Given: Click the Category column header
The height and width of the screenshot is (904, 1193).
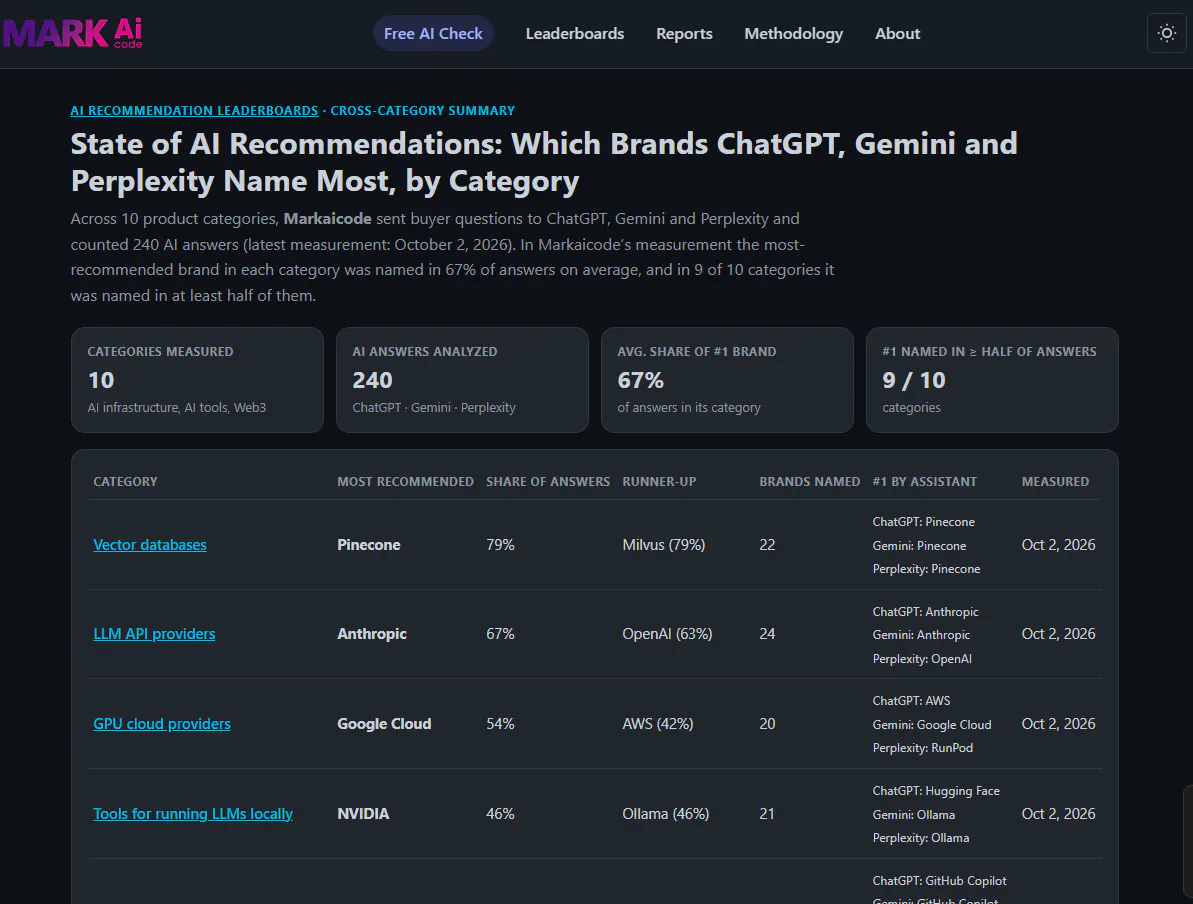Looking at the screenshot, I should tap(126, 482).
